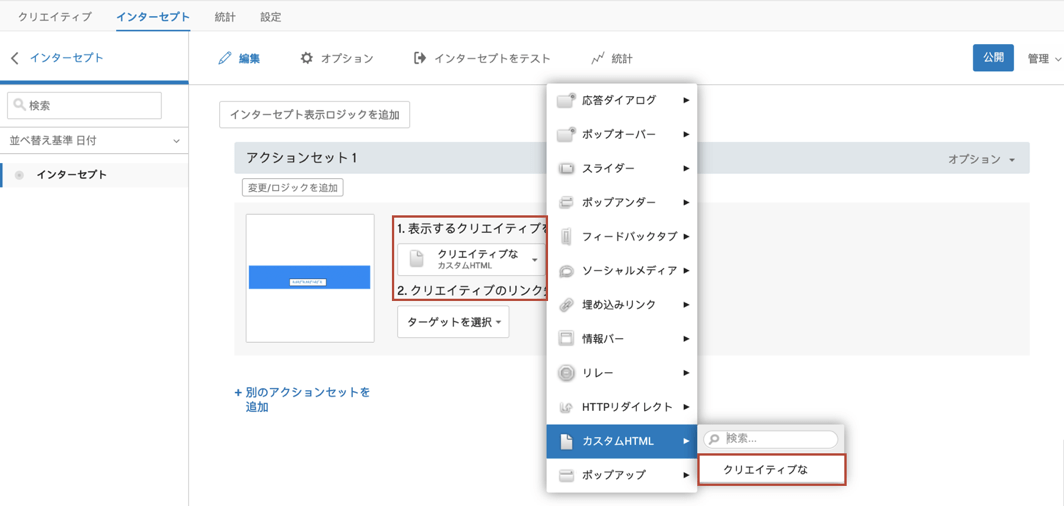Switch to the クリエイティブ top tab

(x=54, y=17)
